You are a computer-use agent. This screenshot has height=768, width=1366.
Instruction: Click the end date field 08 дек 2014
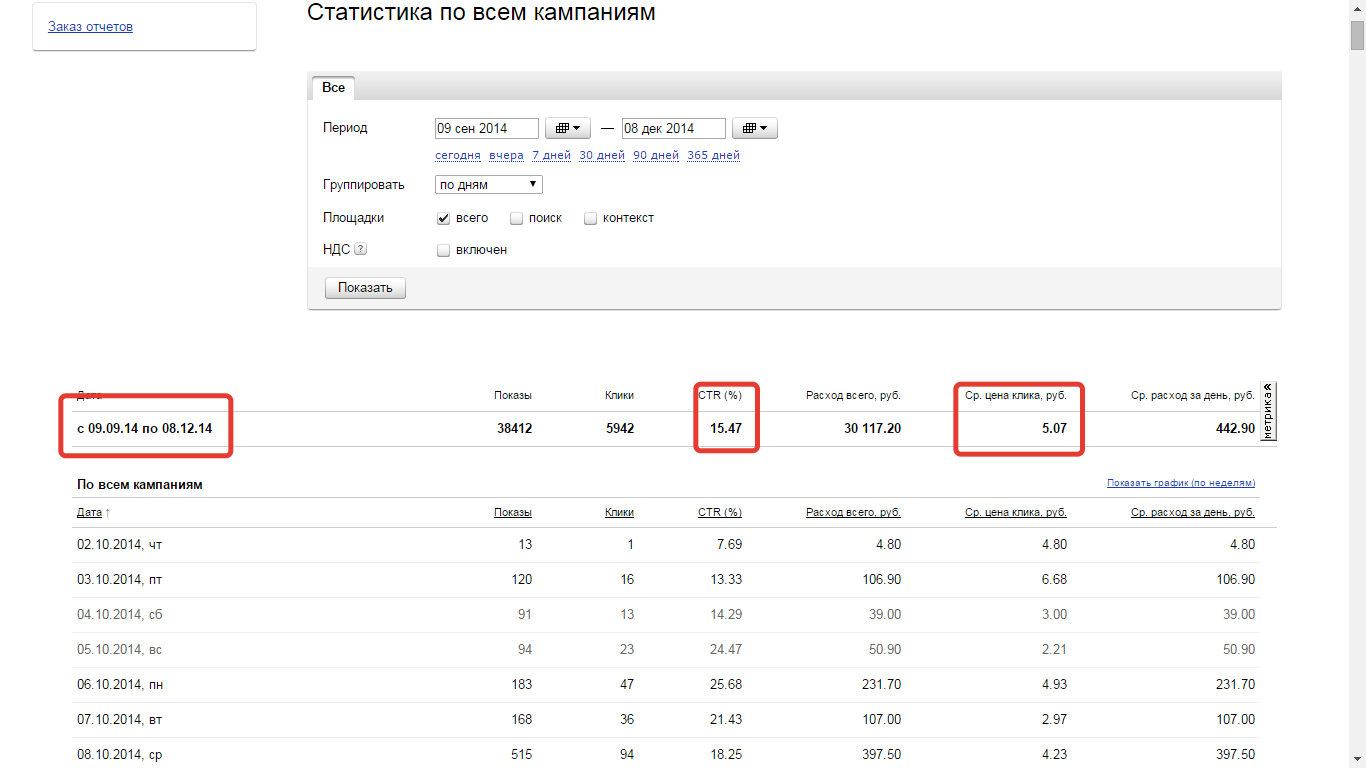click(x=674, y=128)
